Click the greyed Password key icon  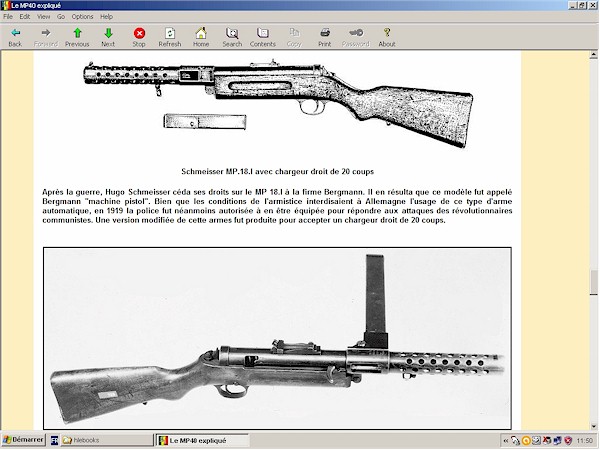click(x=356, y=37)
